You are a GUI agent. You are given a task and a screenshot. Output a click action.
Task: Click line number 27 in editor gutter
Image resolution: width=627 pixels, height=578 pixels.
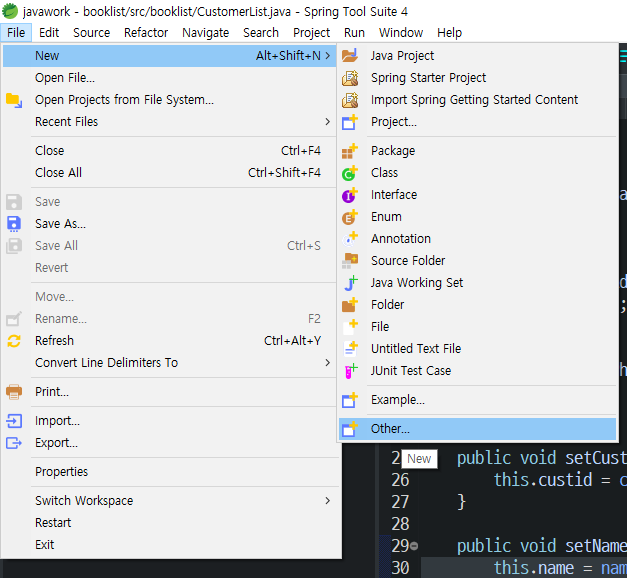(400, 502)
